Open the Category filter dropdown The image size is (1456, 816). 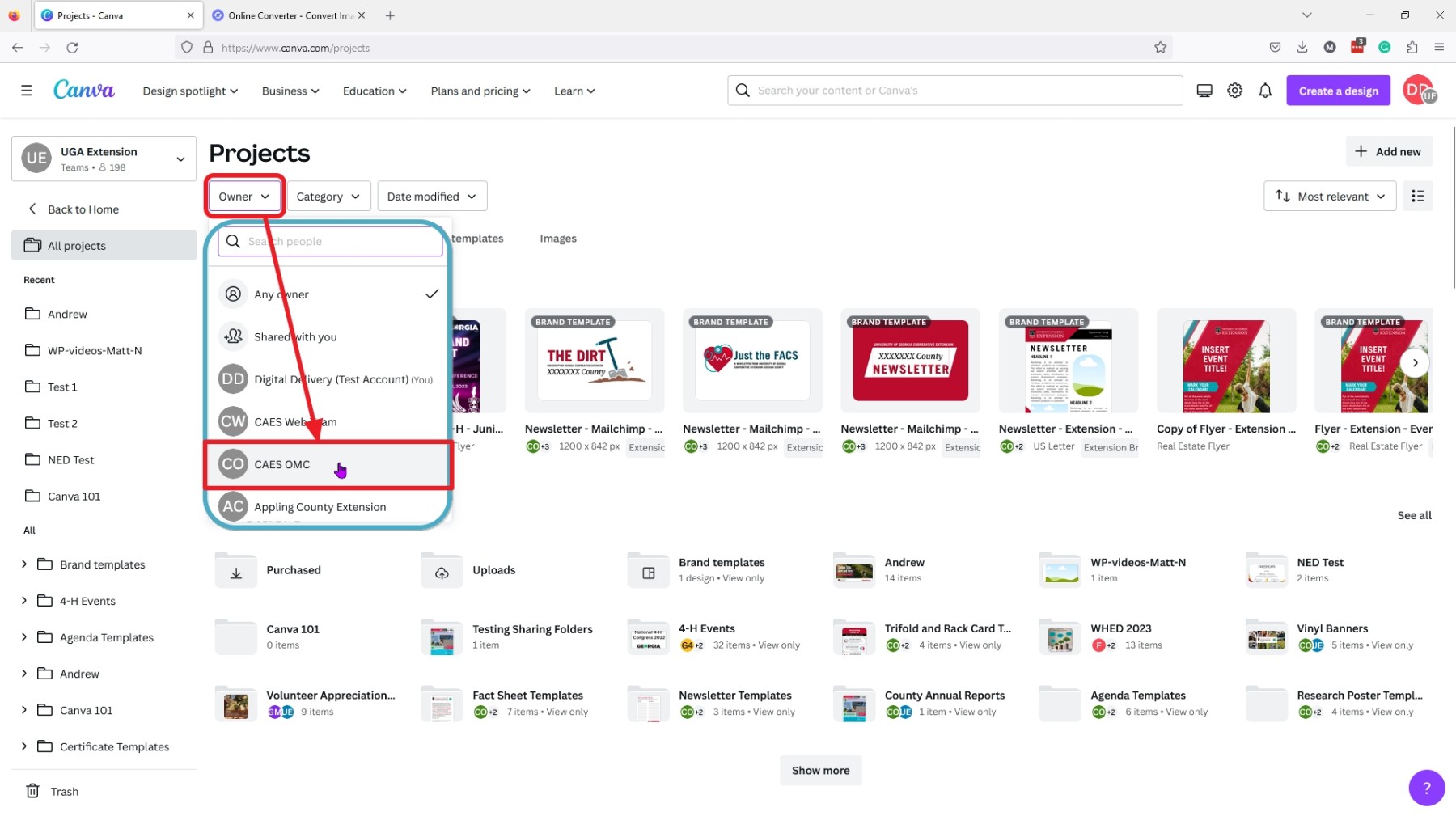point(328,196)
